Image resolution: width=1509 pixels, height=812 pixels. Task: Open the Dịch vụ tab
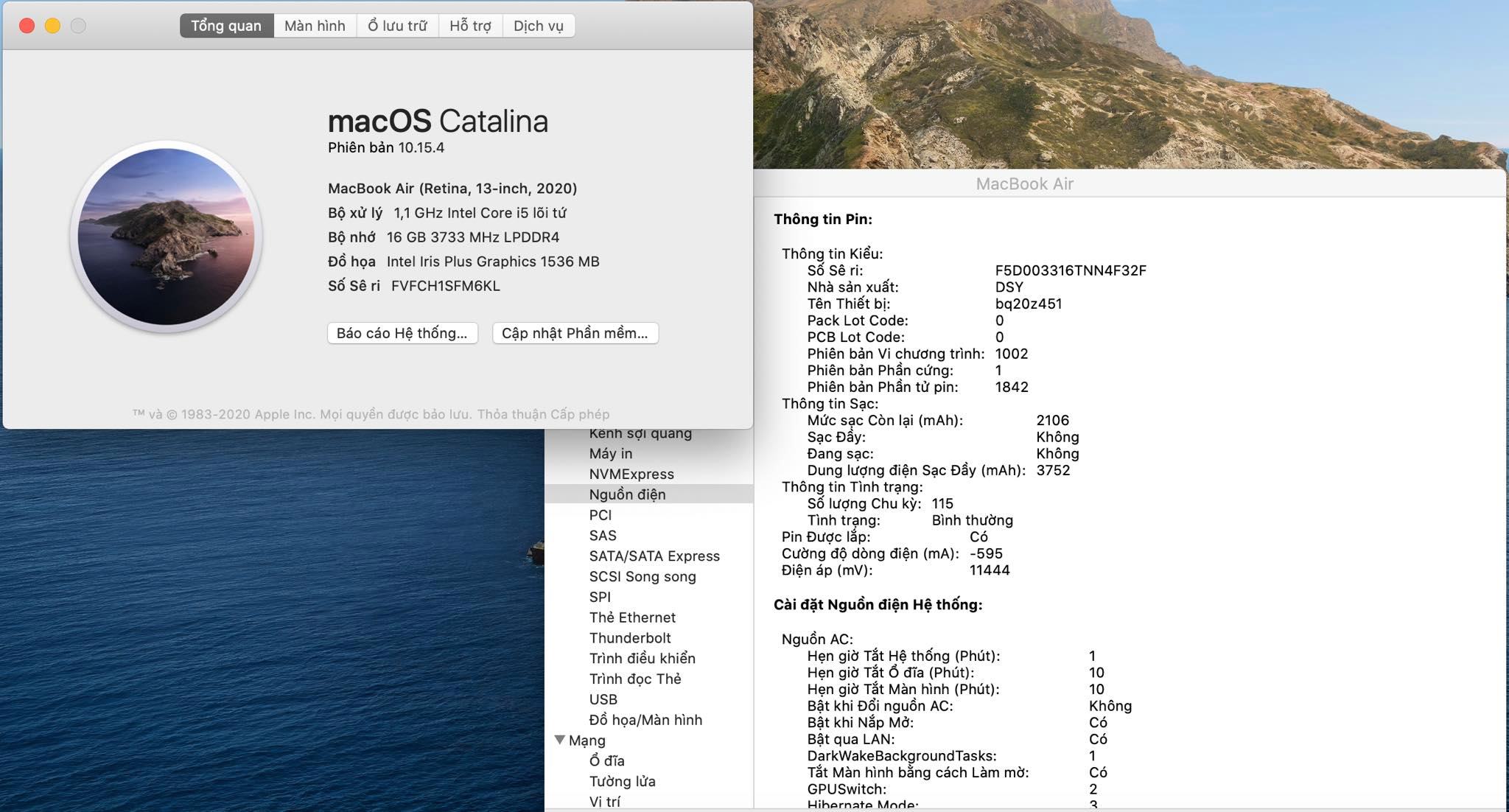click(x=538, y=26)
